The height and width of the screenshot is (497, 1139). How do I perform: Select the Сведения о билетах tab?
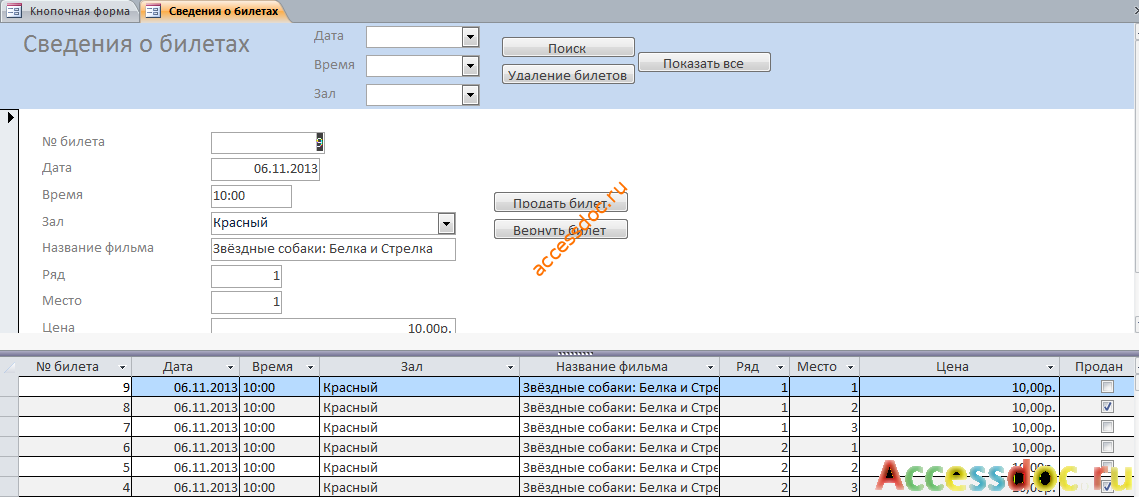coord(215,11)
